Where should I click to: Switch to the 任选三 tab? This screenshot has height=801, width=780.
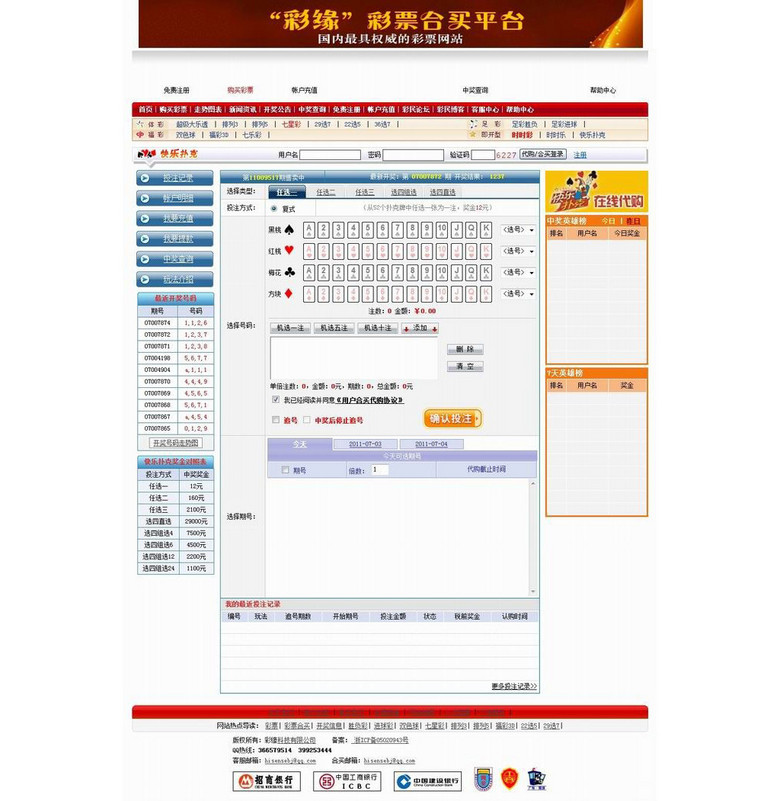point(365,192)
